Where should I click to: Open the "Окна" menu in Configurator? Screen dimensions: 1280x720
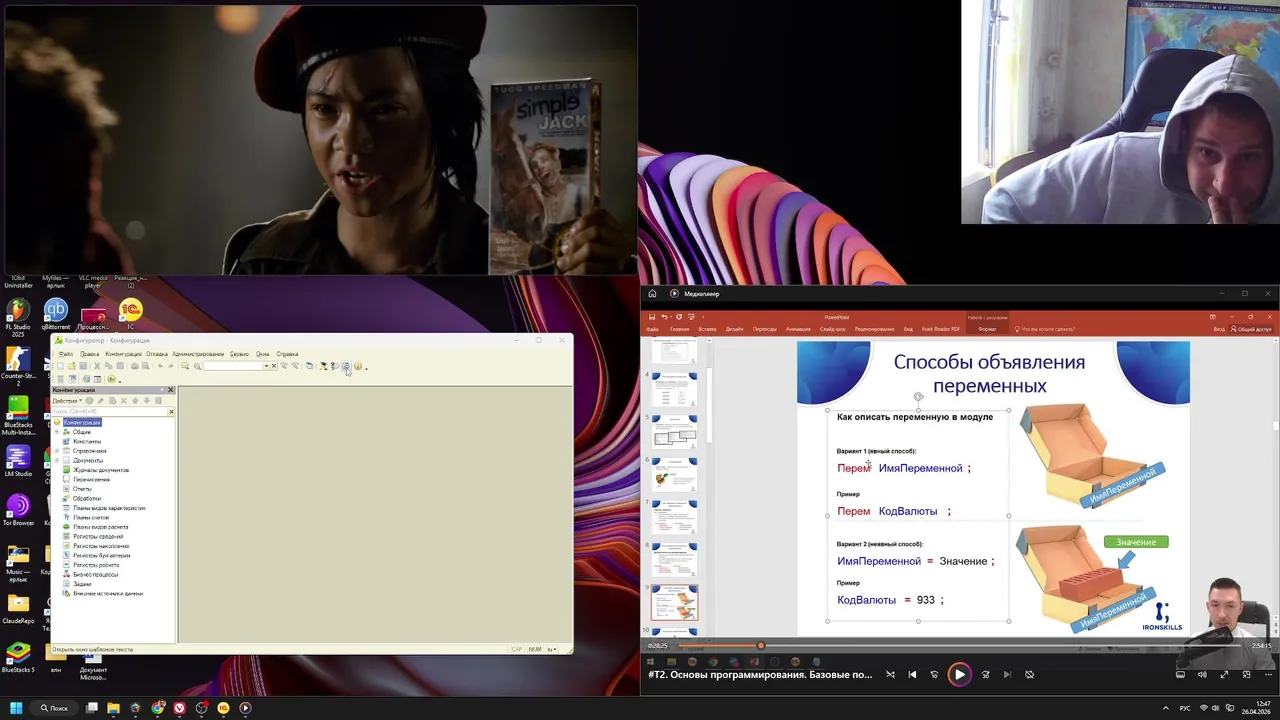[x=263, y=354]
